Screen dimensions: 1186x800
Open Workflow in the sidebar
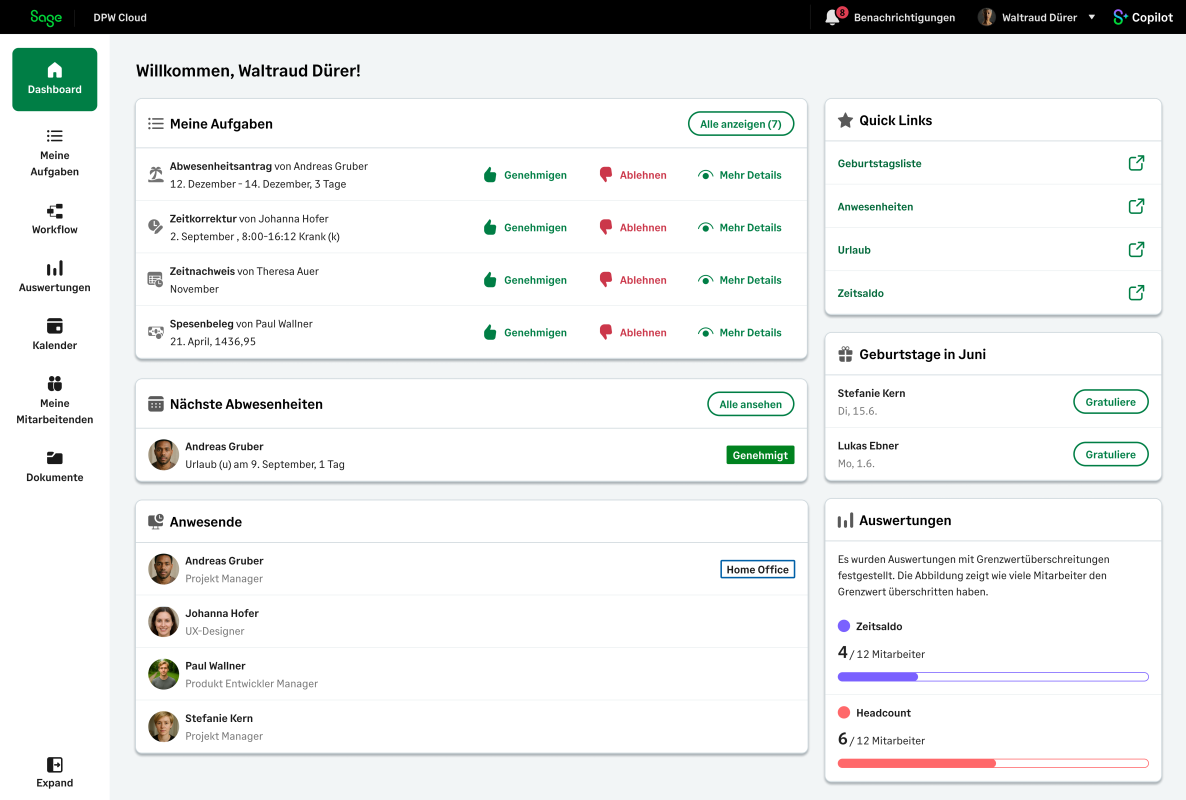coord(55,219)
